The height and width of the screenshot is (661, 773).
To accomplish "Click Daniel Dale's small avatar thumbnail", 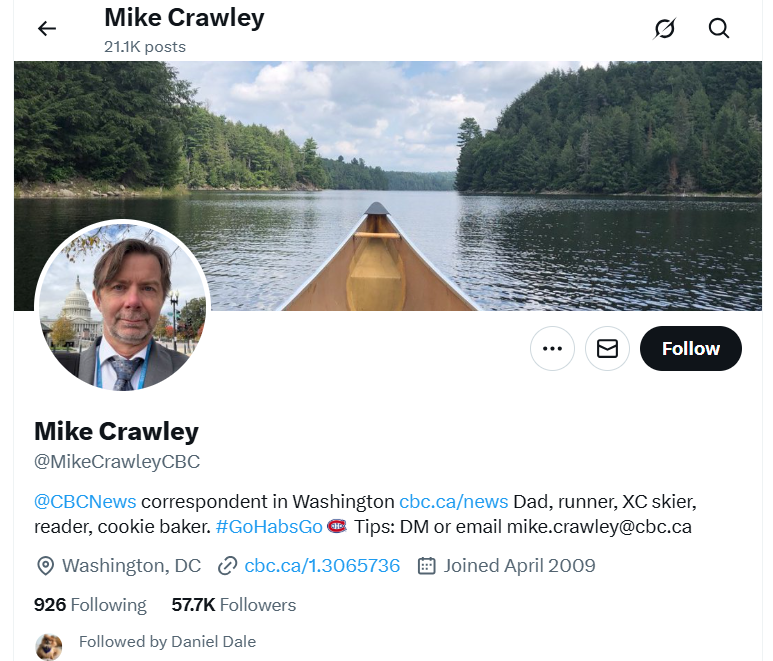I will tap(49, 646).
